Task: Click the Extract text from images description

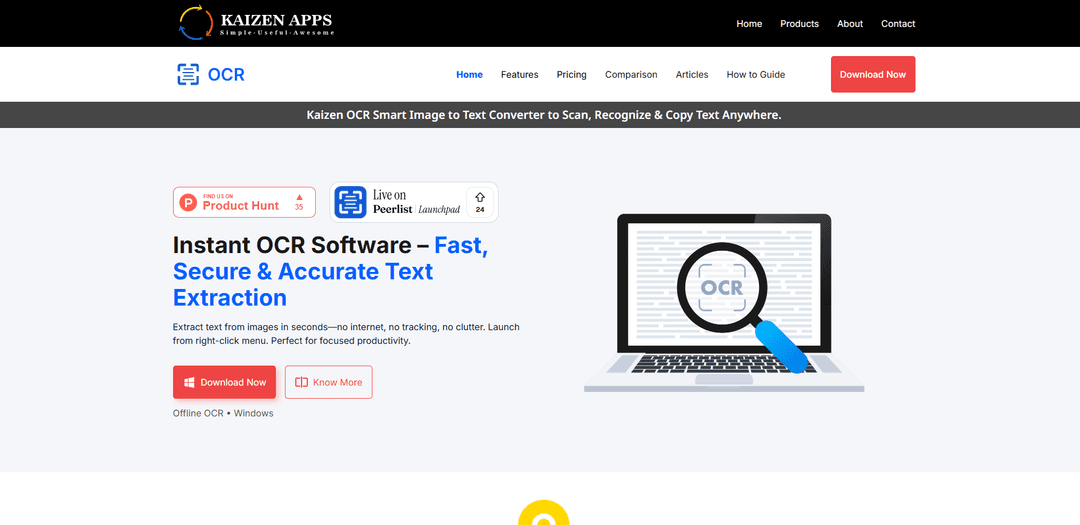Action: pyautogui.click(x=346, y=333)
